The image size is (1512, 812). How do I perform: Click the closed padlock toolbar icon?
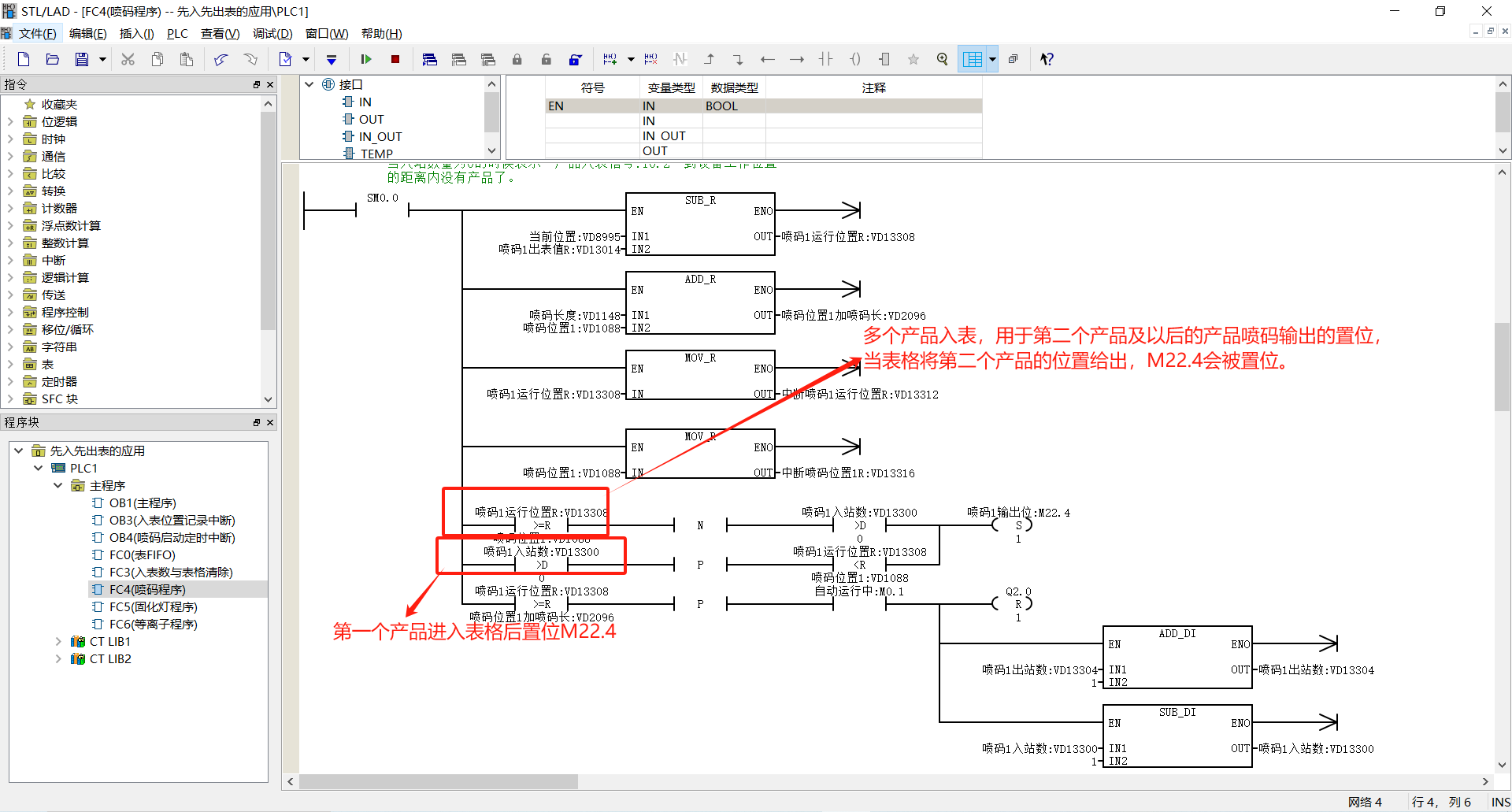pyautogui.click(x=517, y=59)
